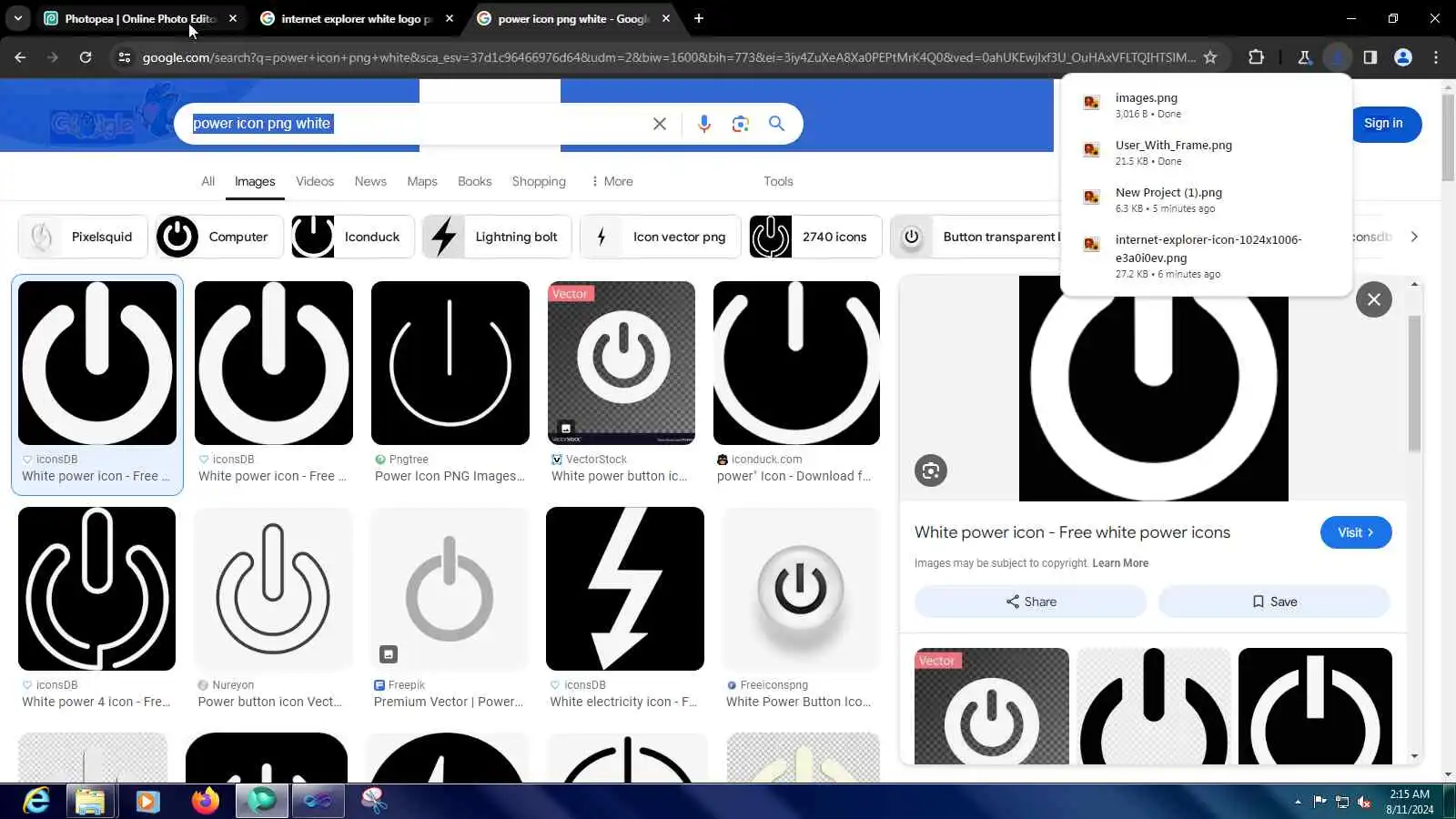Screen dimensions: 1456x819
Task: Open the User_With_Frame.png download
Action: click(x=1206, y=152)
